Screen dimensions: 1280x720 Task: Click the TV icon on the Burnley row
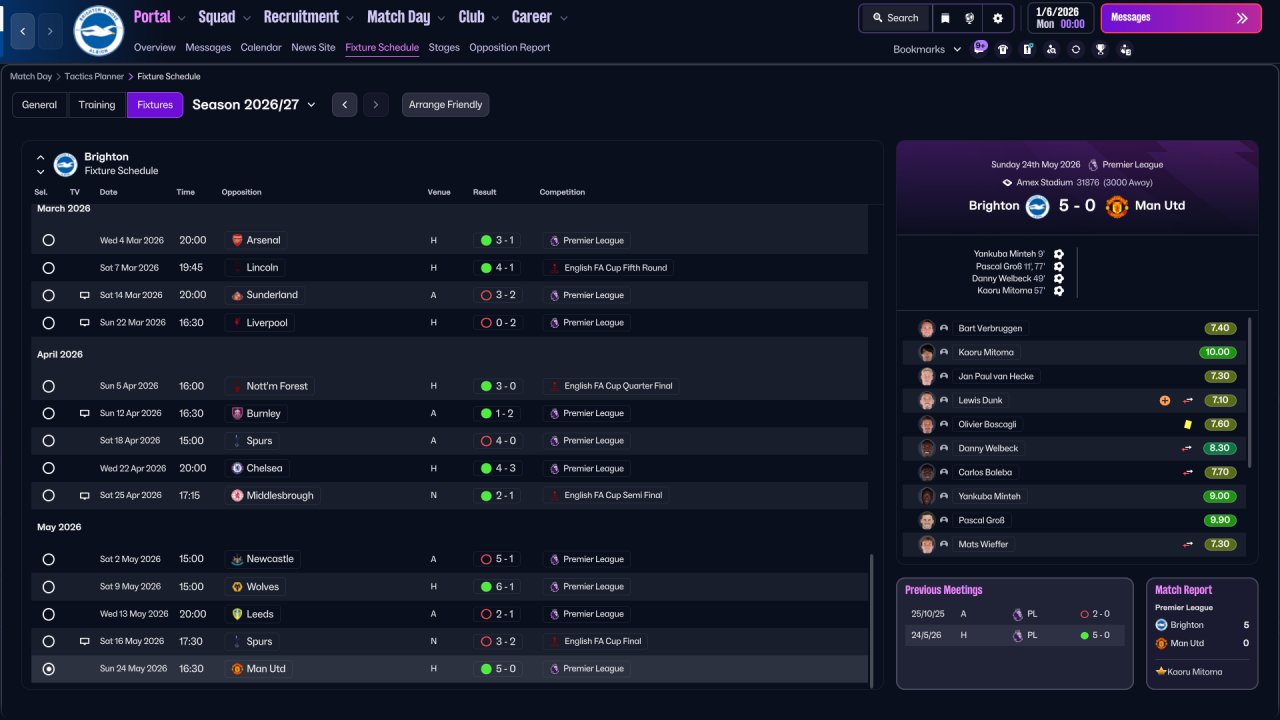(85, 414)
